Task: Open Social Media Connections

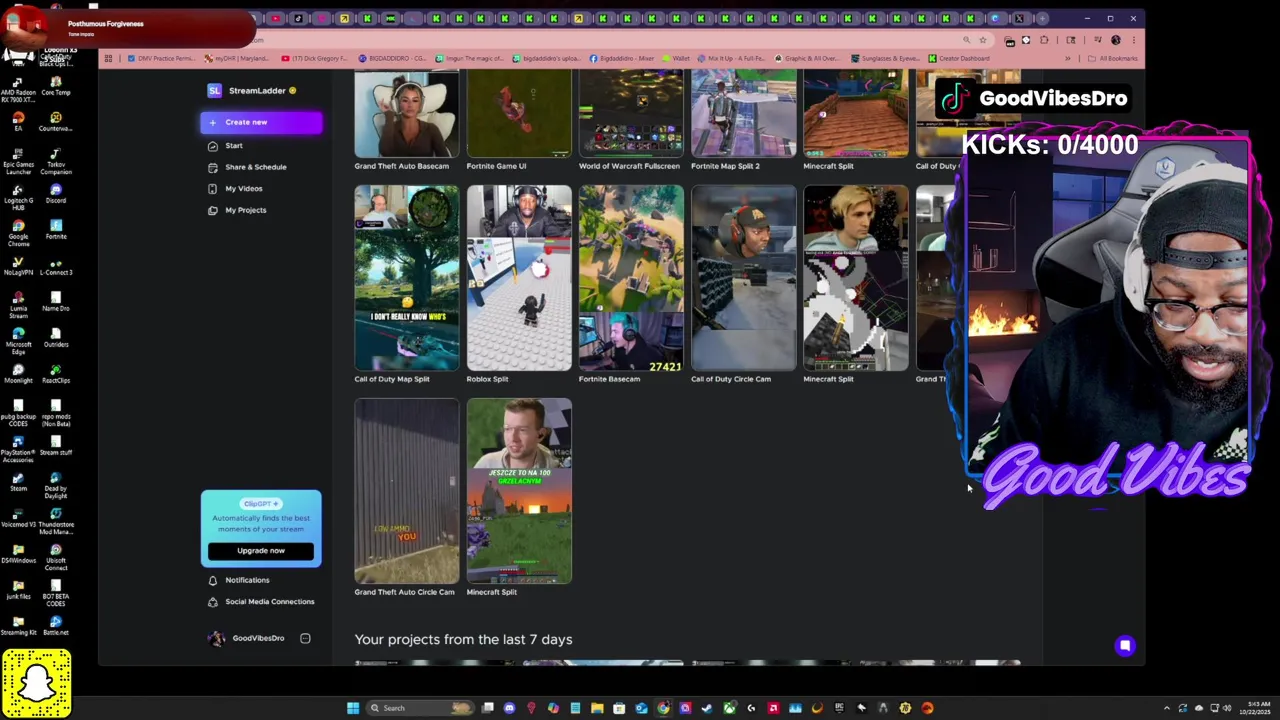Action: click(x=270, y=602)
